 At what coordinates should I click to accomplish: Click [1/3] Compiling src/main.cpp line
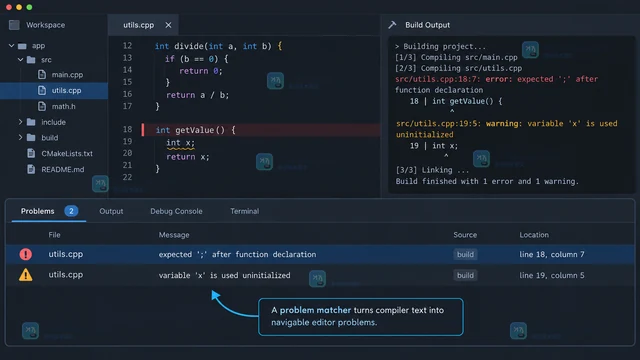tap(456, 58)
